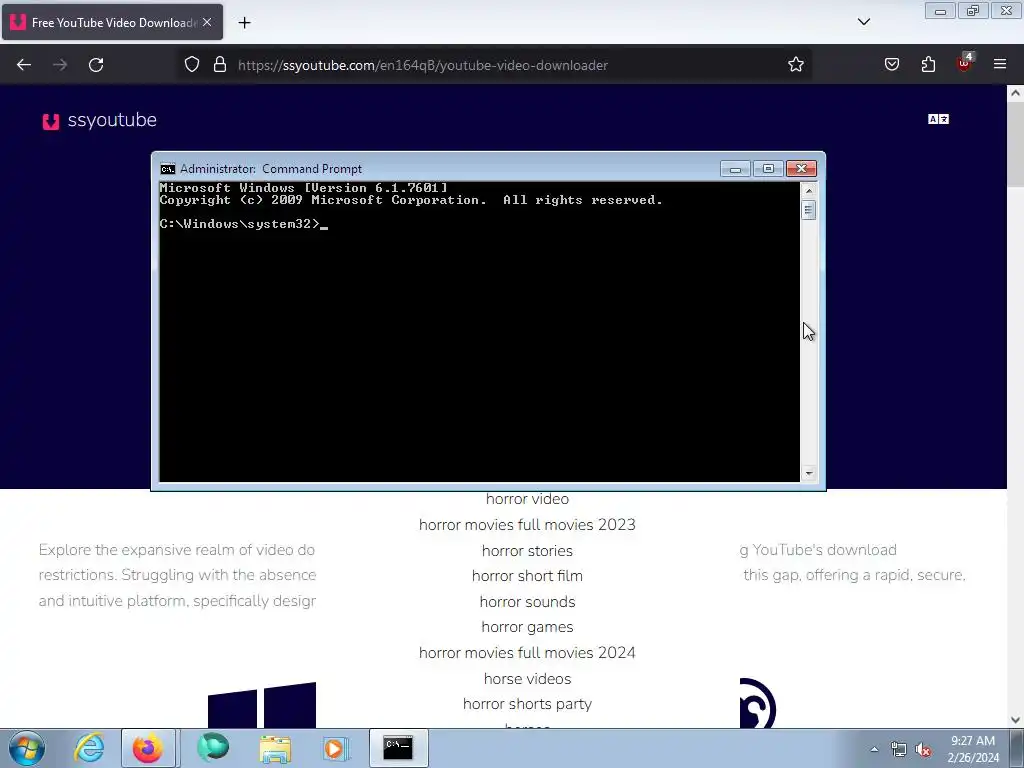Open Command Prompt title bar system icon

pyautogui.click(x=168, y=169)
